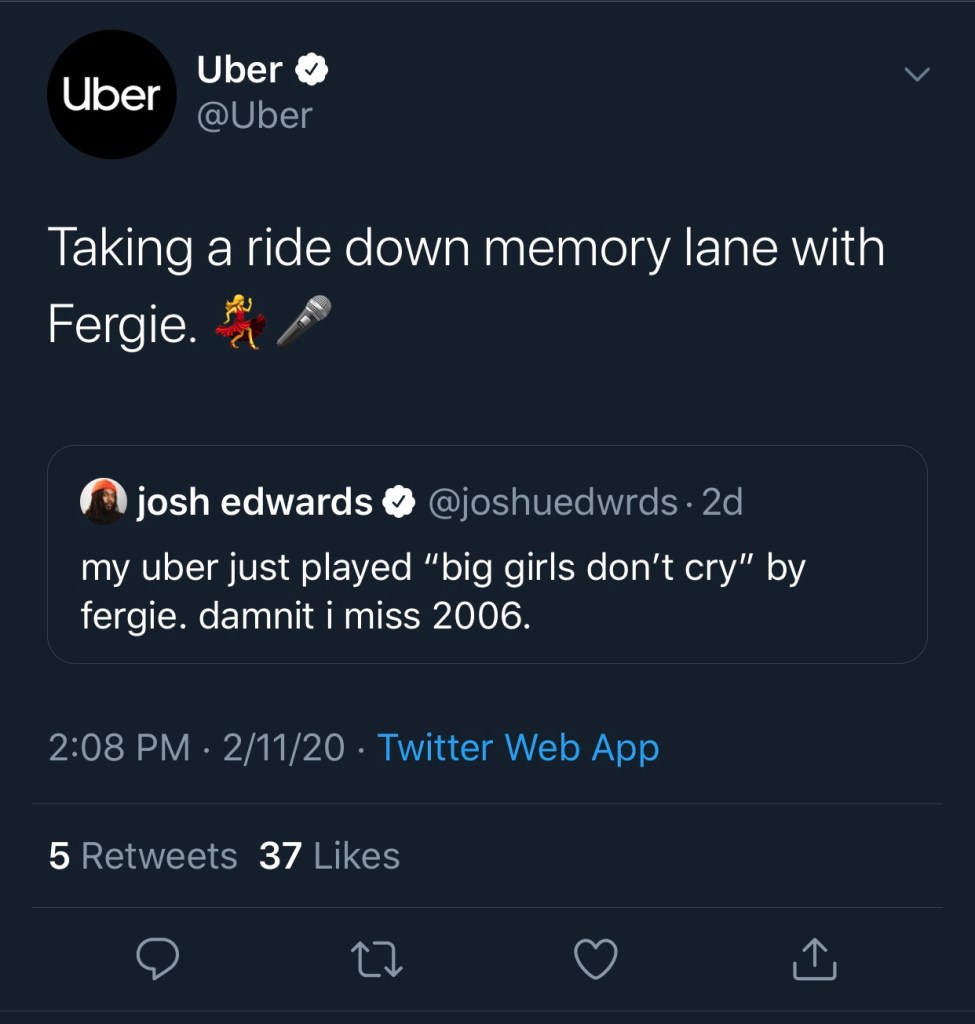Click the microphone emoji in tweet
Viewport: 975px width, 1024px height.
304,322
